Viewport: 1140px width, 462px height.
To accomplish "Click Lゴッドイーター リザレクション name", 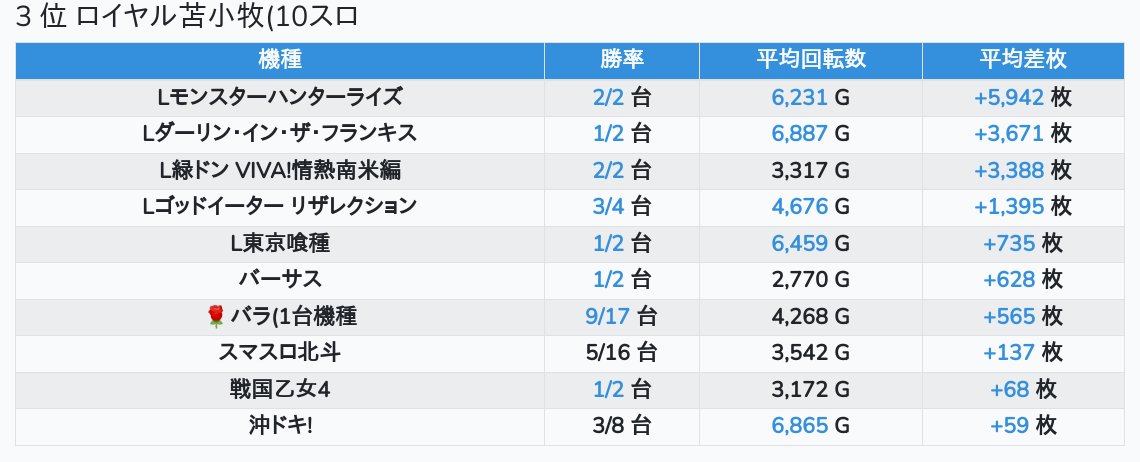I will coord(280,207).
